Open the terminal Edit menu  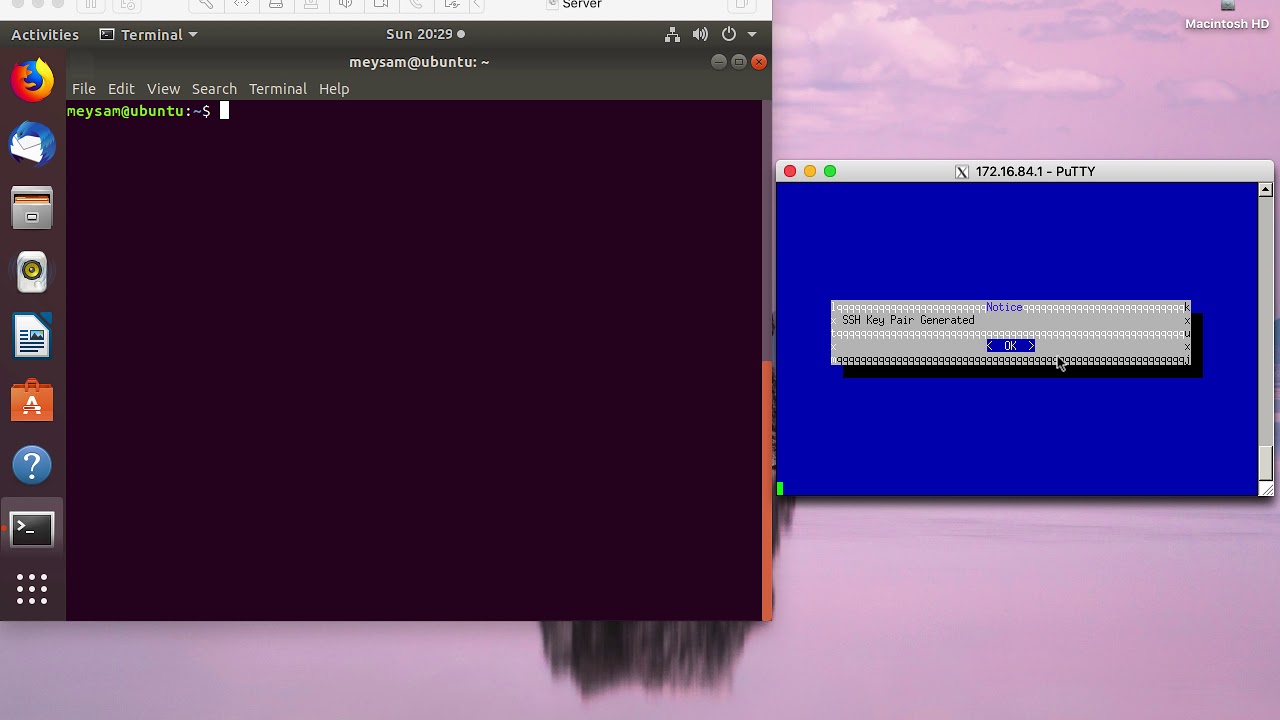tap(121, 89)
